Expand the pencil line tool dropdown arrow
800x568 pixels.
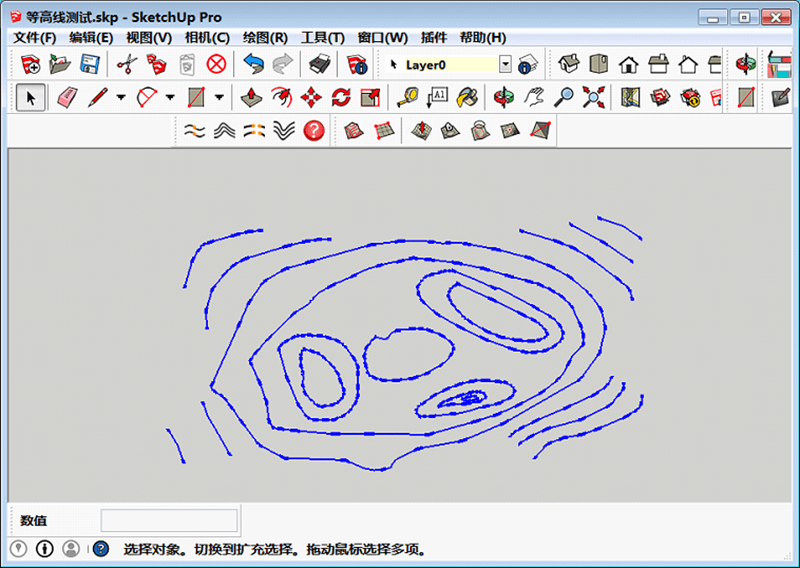(x=121, y=97)
